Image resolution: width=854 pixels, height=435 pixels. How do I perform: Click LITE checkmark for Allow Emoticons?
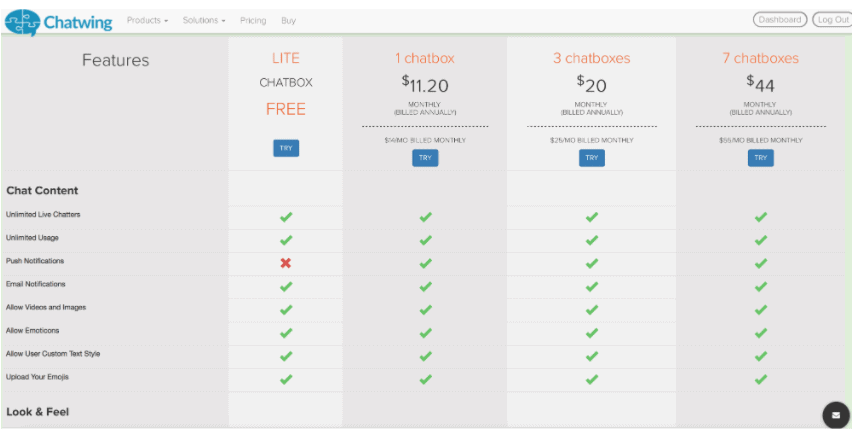[x=286, y=333]
